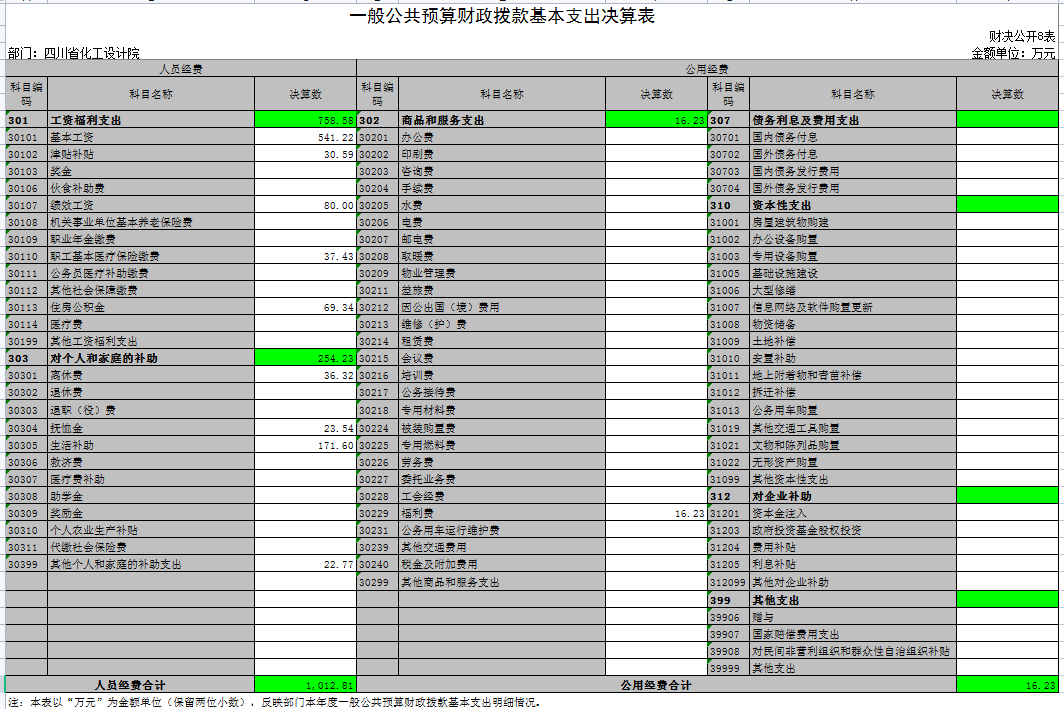Select the 商品和服务支出 cell
The height and width of the screenshot is (709, 1064).
click(x=502, y=120)
